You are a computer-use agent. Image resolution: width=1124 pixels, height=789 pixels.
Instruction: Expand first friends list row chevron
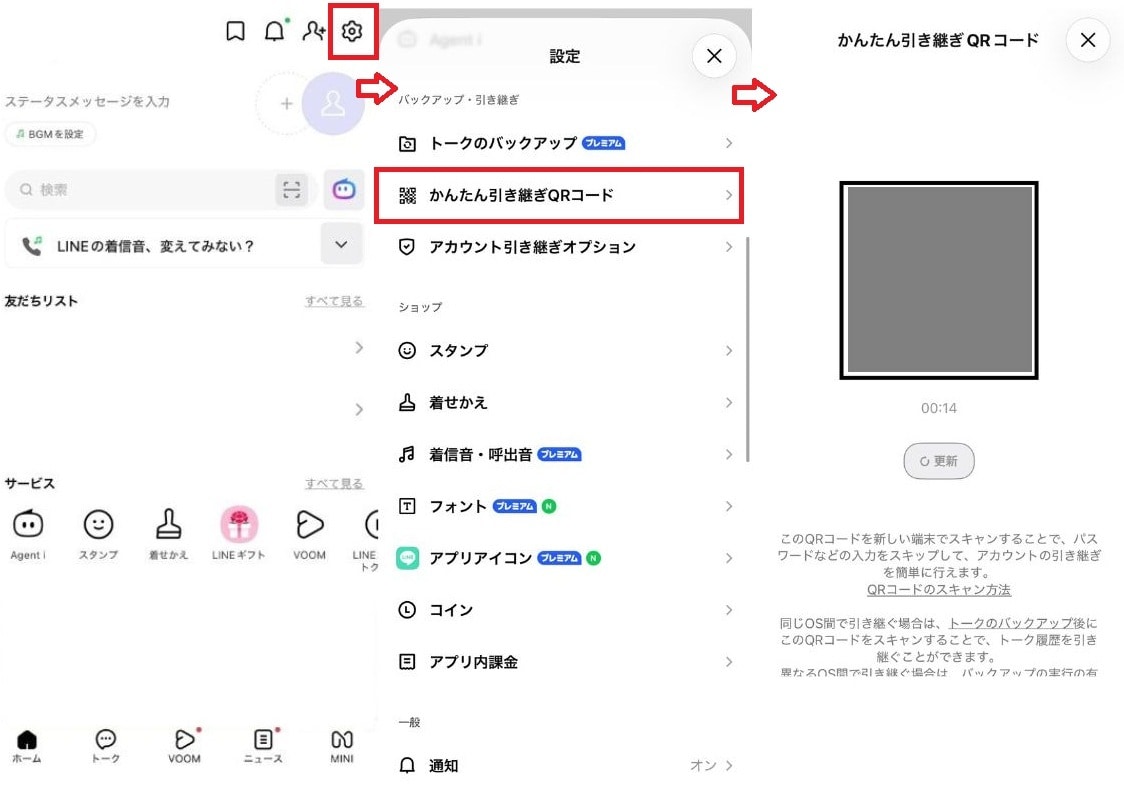[x=359, y=348]
